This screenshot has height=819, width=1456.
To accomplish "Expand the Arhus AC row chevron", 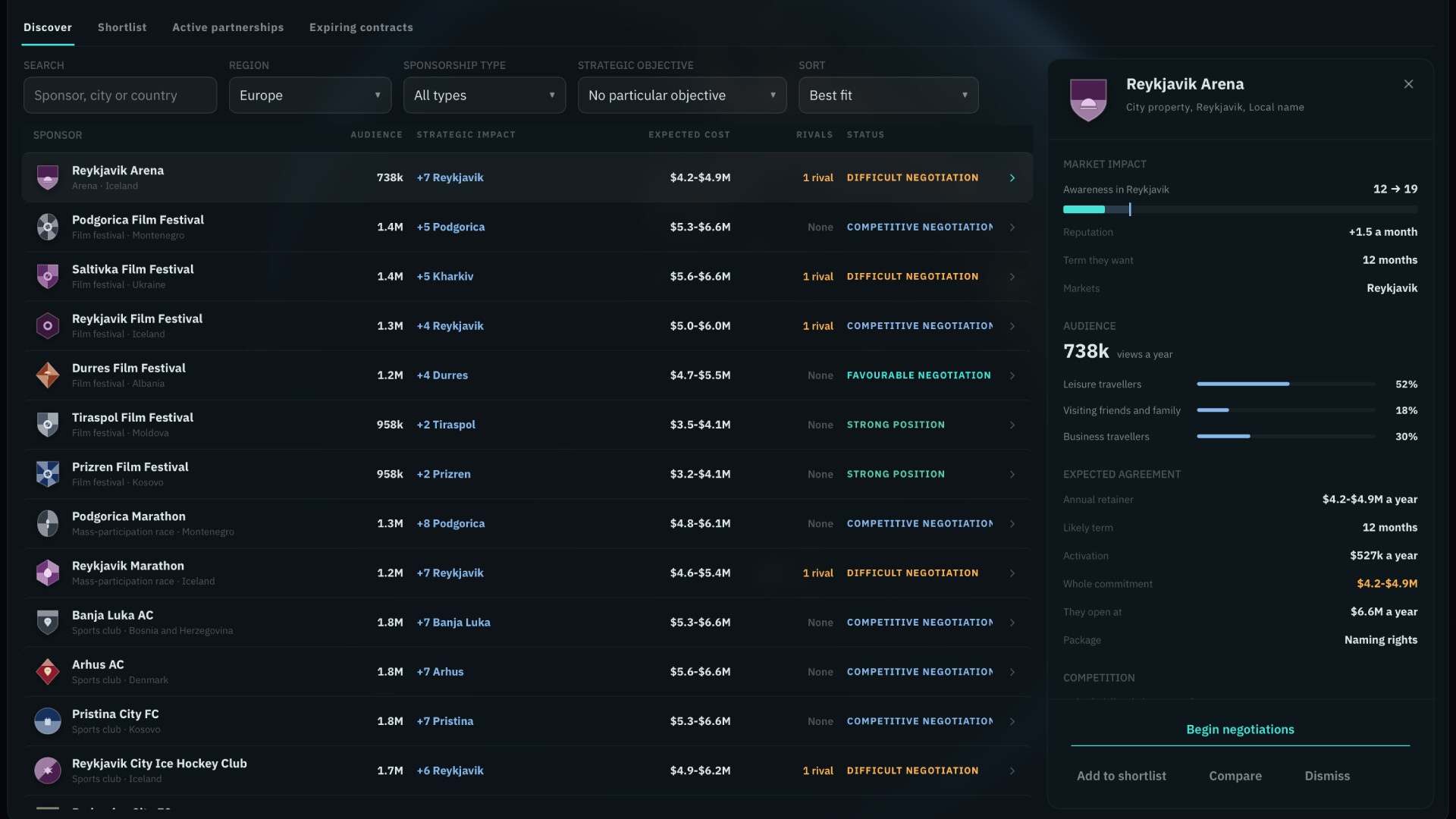I will pyautogui.click(x=1012, y=672).
